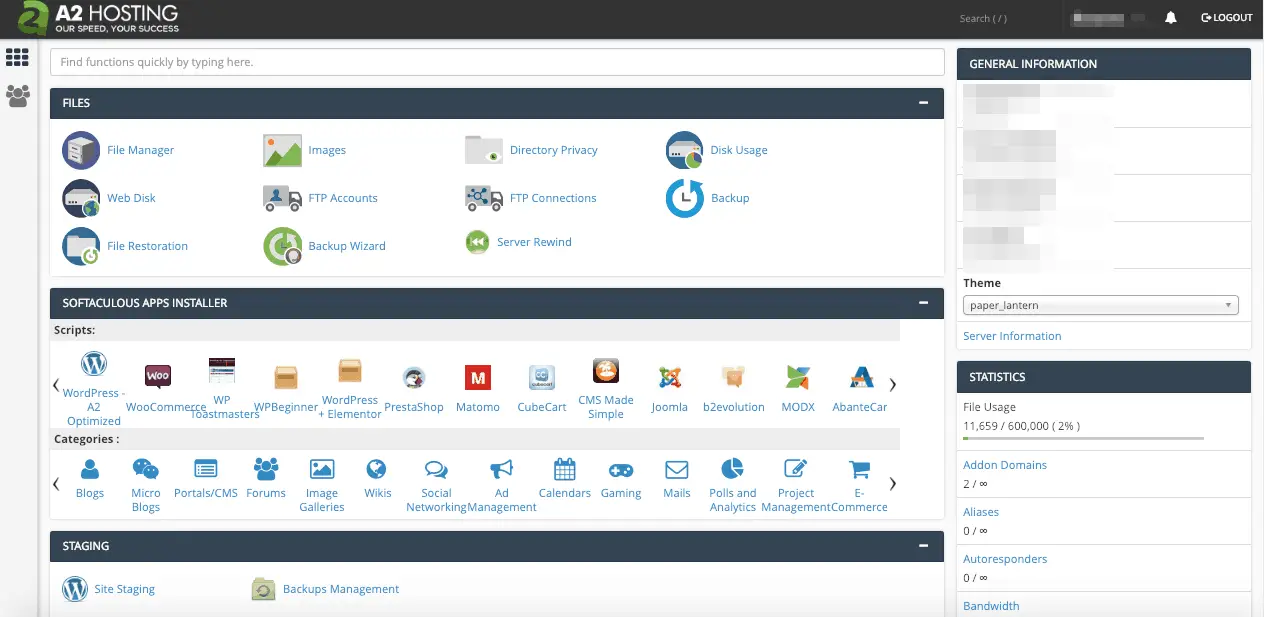Open the Blogs category icon
This screenshot has width=1264, height=617.
tap(90, 468)
